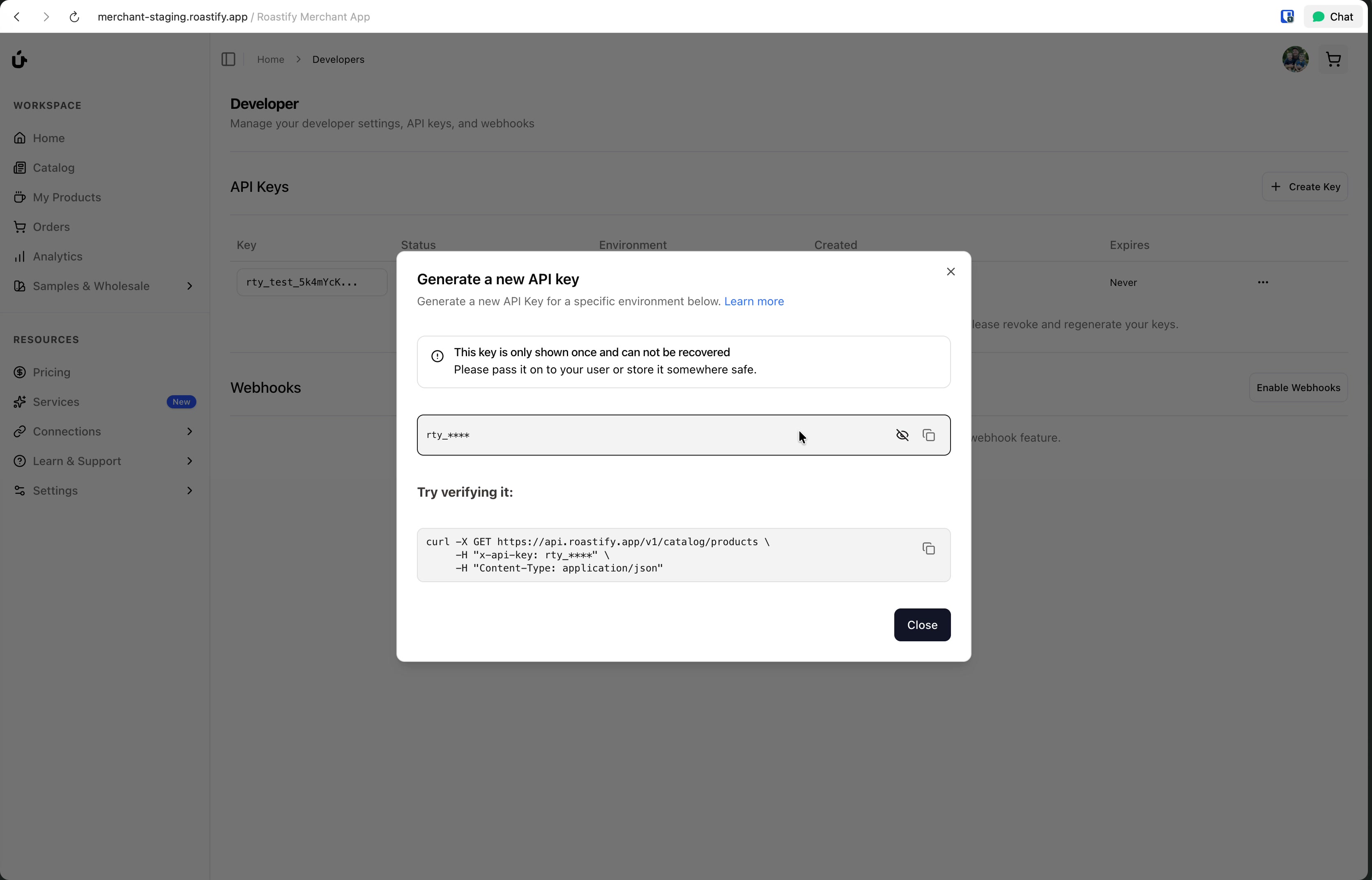Open the Learn more link
The height and width of the screenshot is (880, 1372).
pyautogui.click(x=753, y=301)
